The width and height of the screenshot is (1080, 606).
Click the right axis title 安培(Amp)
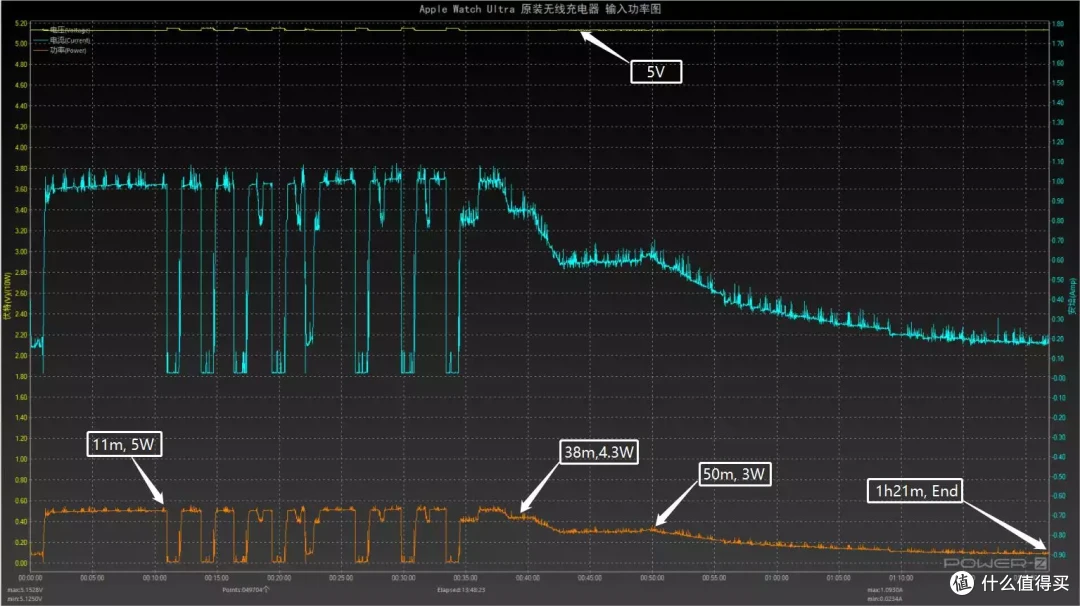click(1072, 296)
